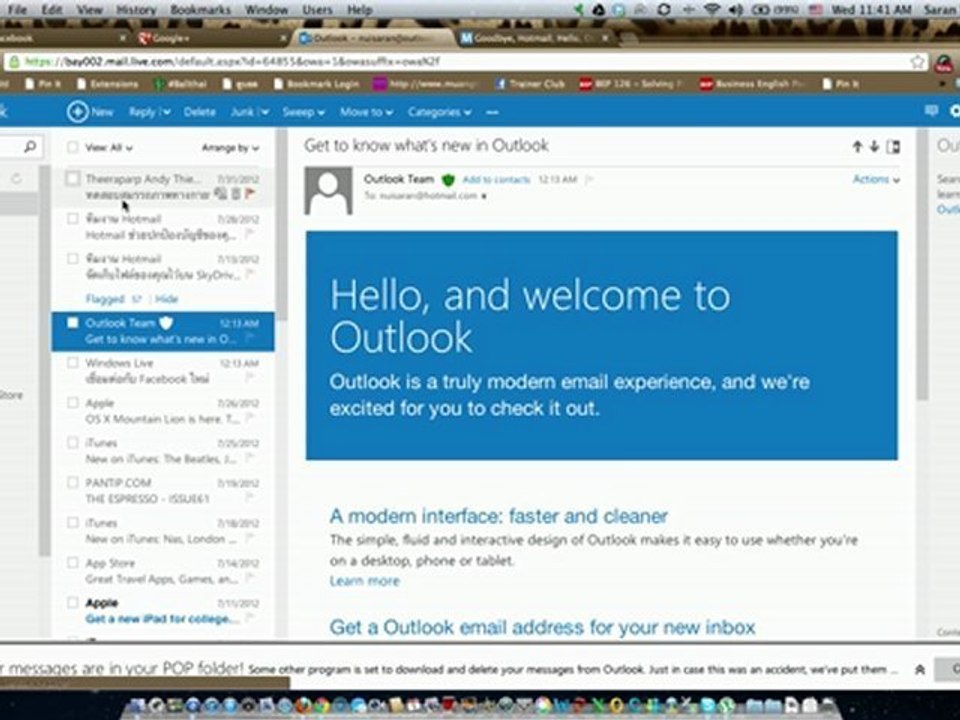This screenshot has height=720, width=960.
Task: Click shield icon on Outlook Team row
Action: [x=166, y=323]
